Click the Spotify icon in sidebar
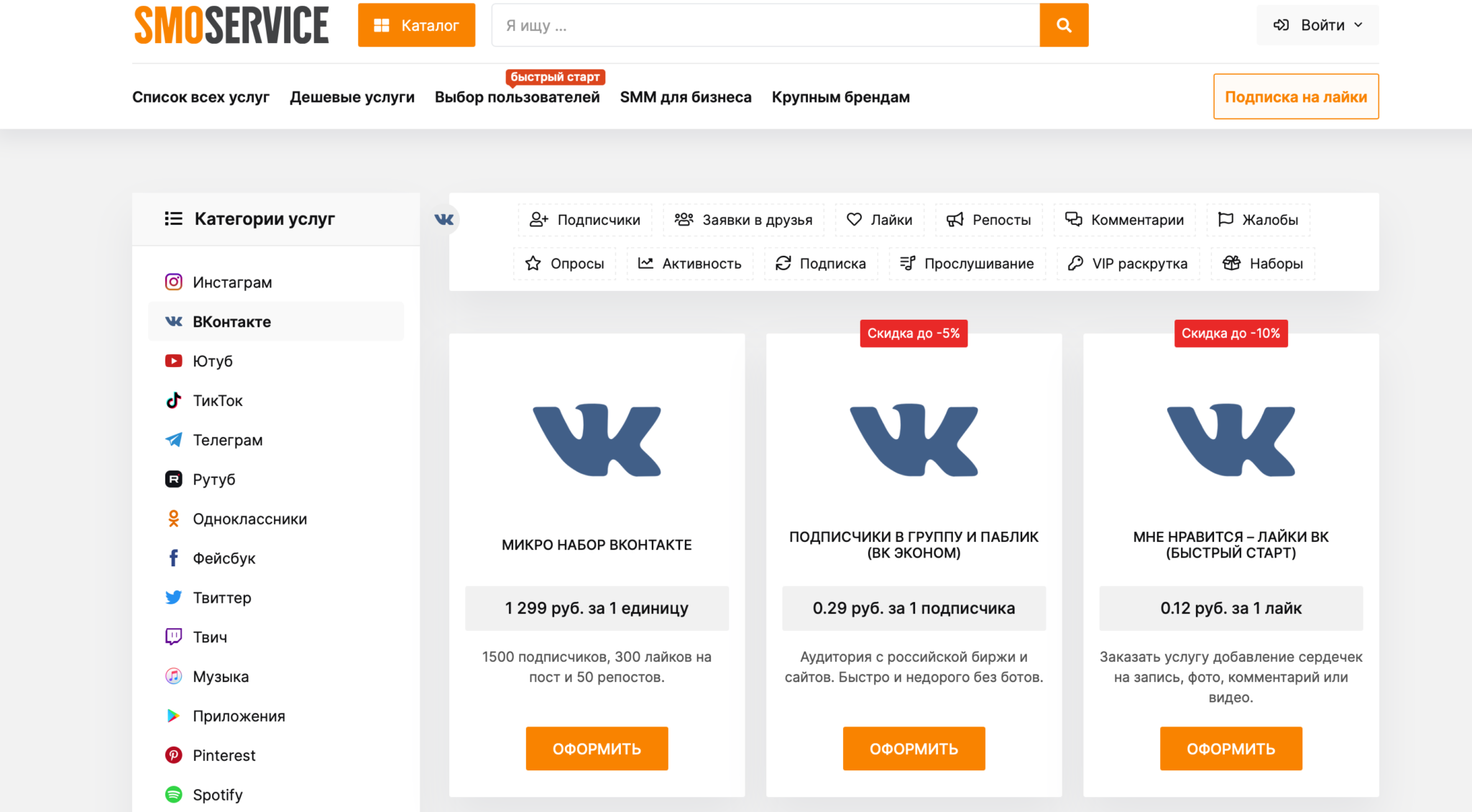 point(174,795)
